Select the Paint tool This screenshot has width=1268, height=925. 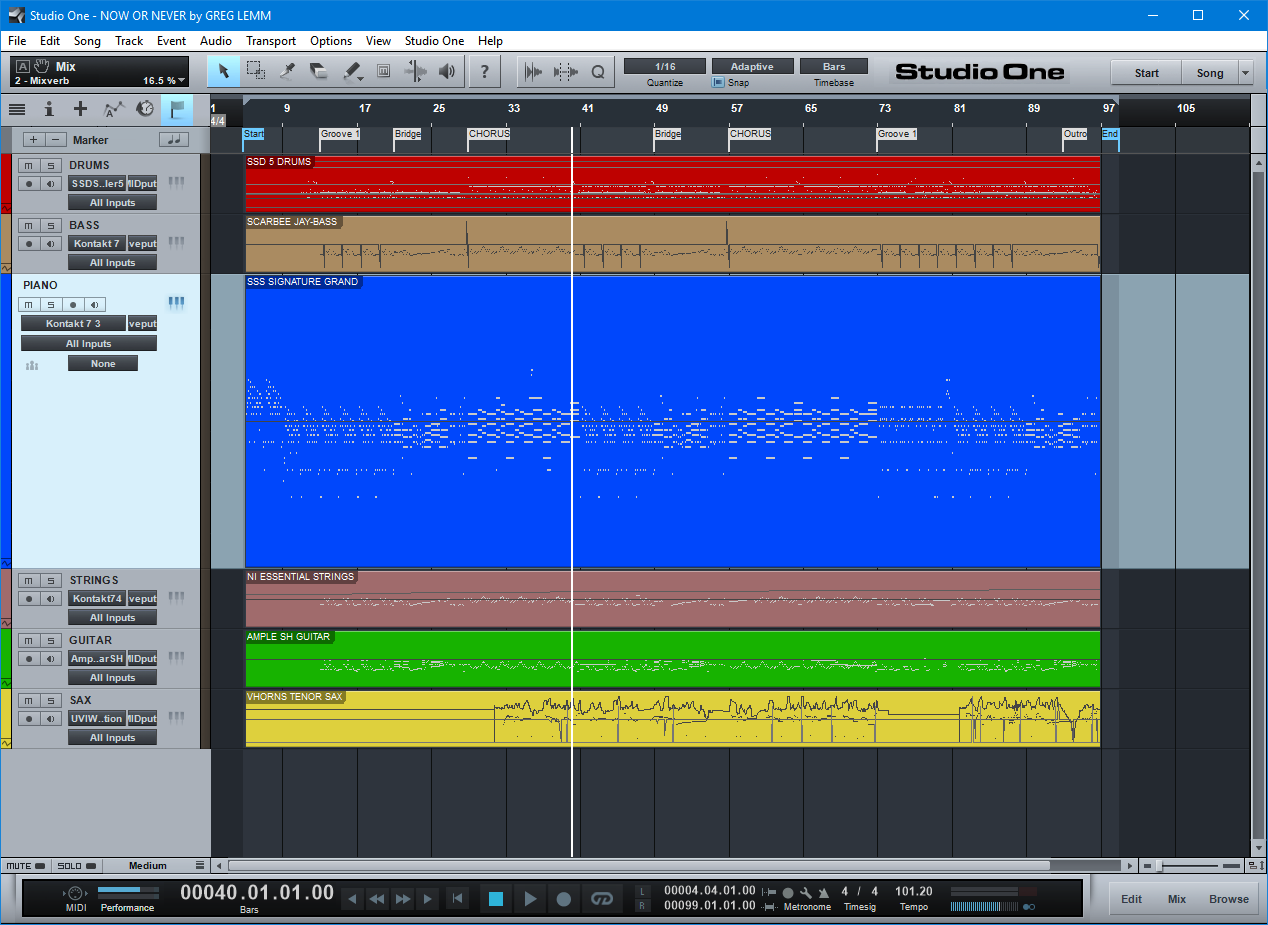click(351, 71)
